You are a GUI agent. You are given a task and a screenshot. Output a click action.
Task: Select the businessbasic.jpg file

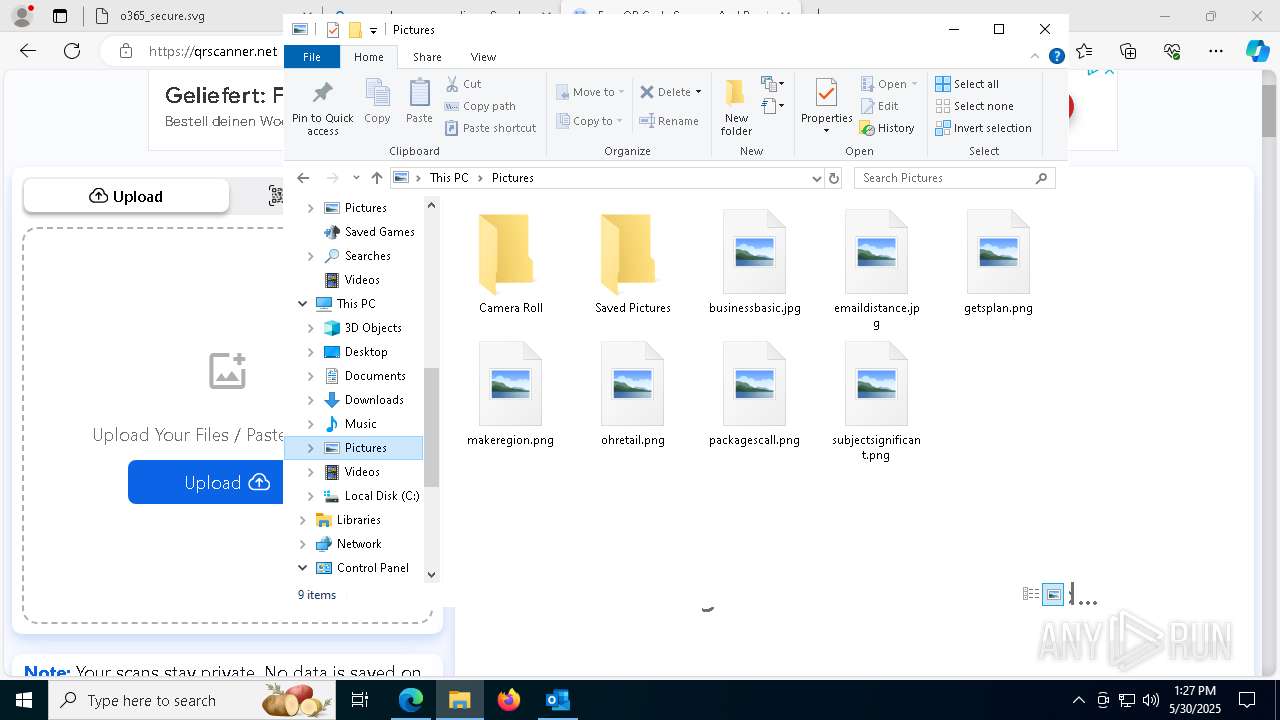click(754, 263)
